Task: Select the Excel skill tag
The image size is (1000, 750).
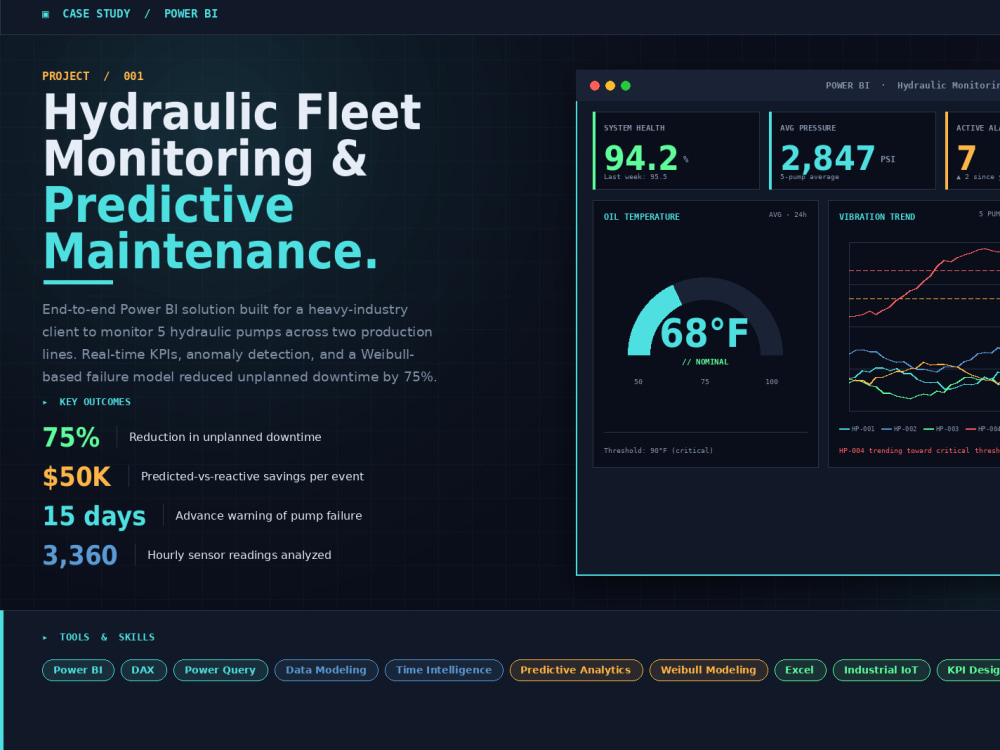Action: point(800,670)
